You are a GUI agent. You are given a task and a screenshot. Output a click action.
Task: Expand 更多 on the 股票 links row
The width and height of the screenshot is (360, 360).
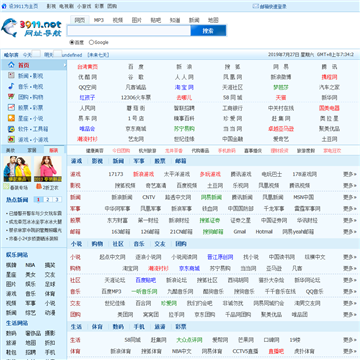(x=350, y=220)
